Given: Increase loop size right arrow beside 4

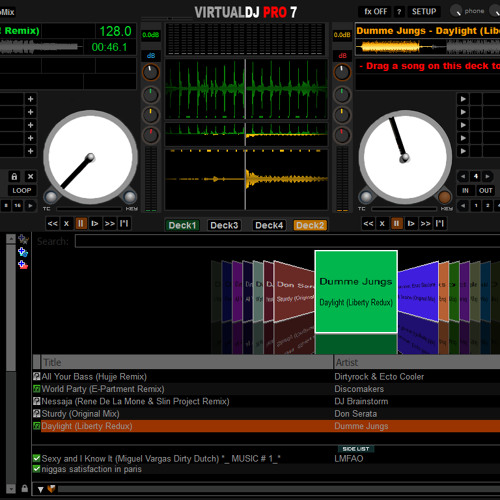Looking at the screenshot, I should (487, 176).
